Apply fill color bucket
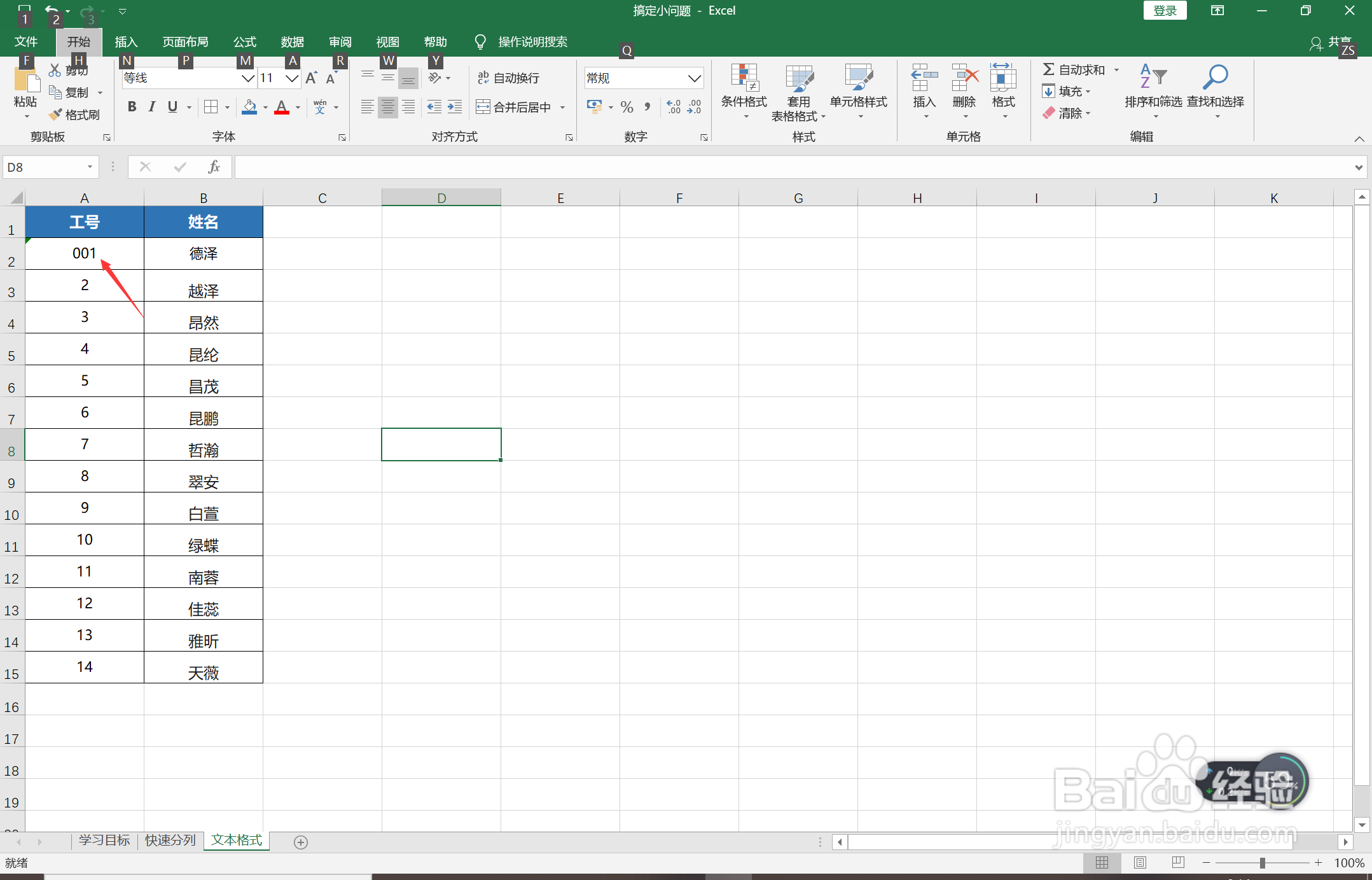 (250, 107)
